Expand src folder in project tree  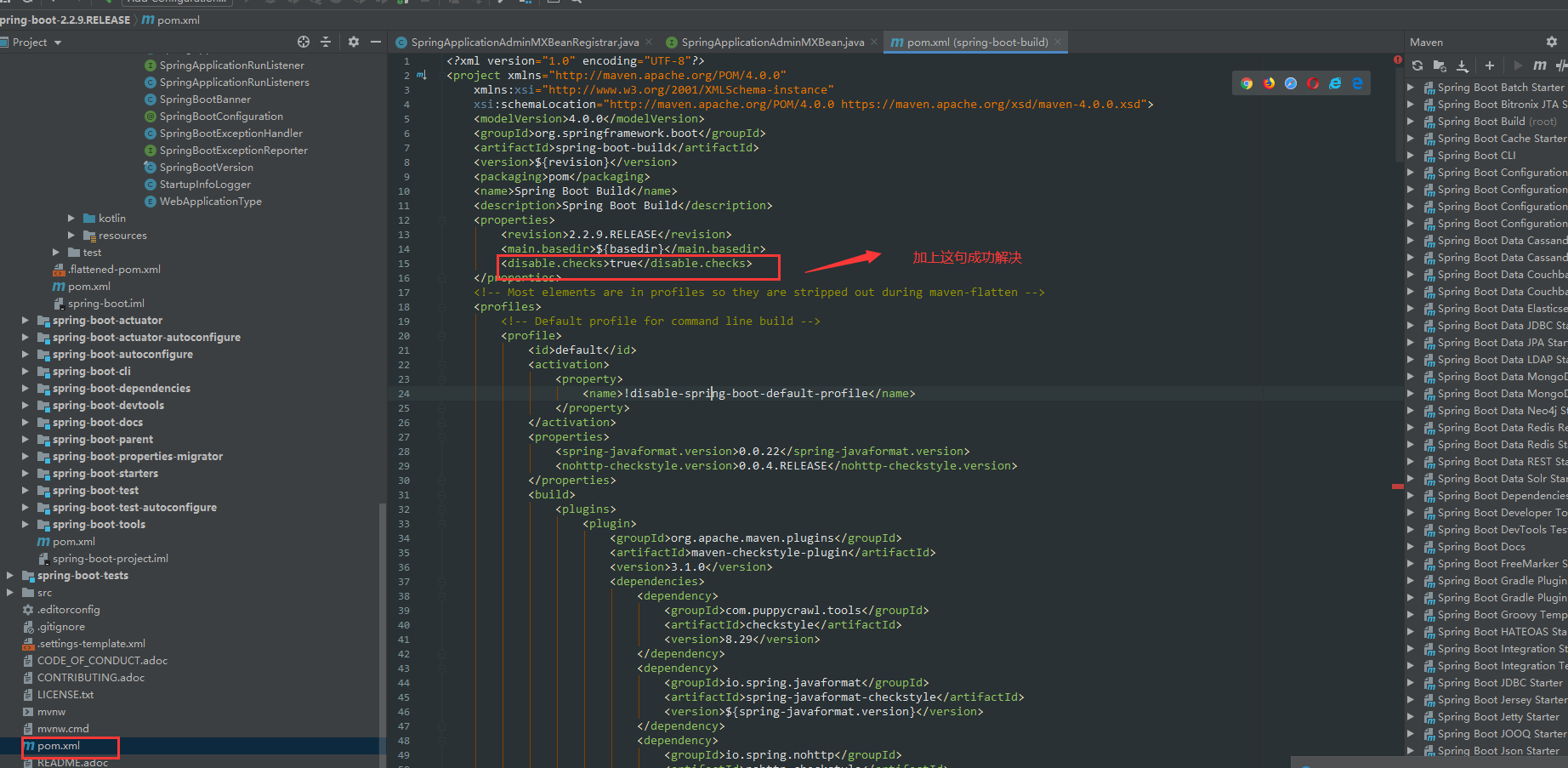(10, 593)
